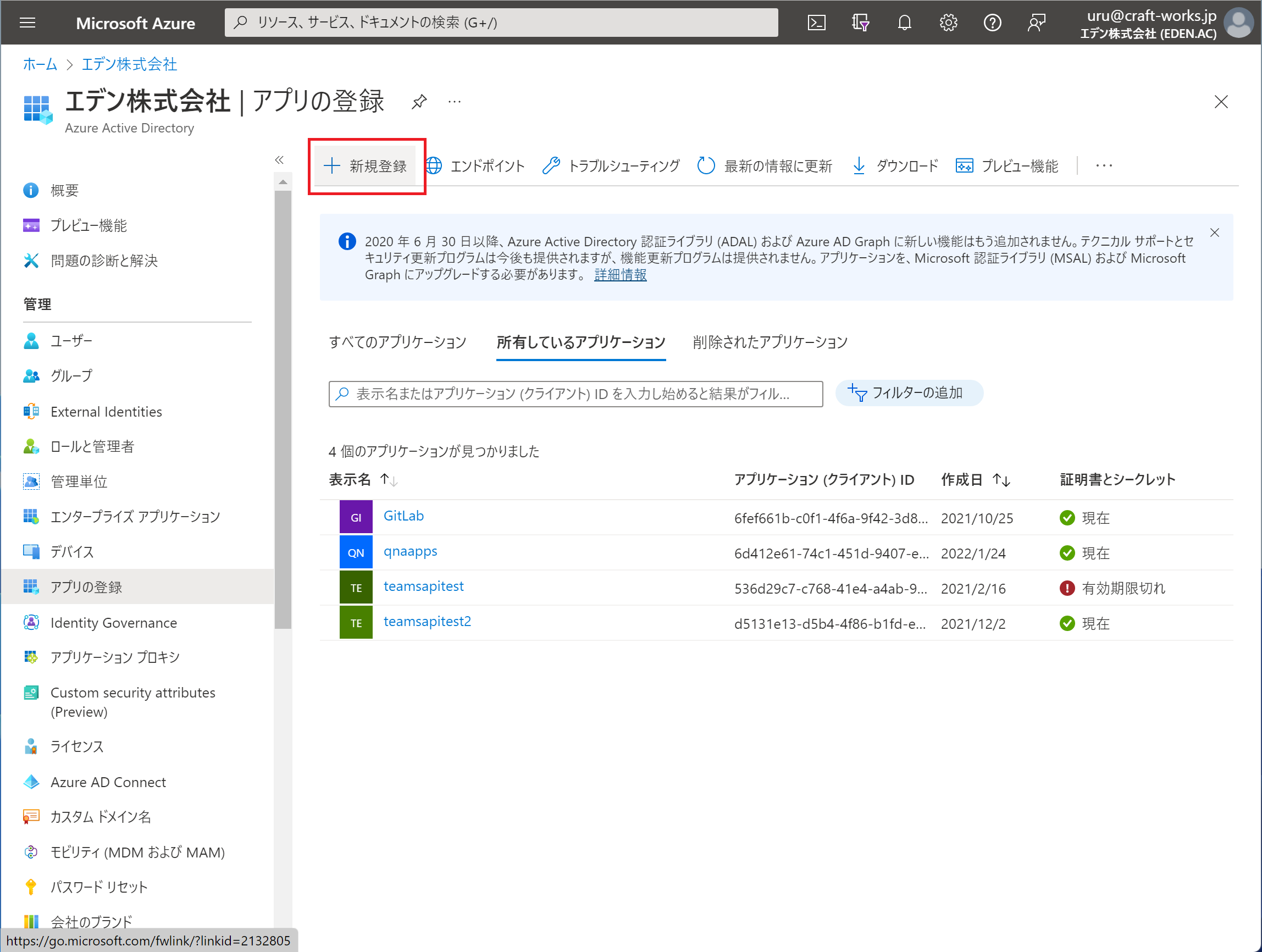
Task: Click the user account avatar
Action: [1238, 23]
